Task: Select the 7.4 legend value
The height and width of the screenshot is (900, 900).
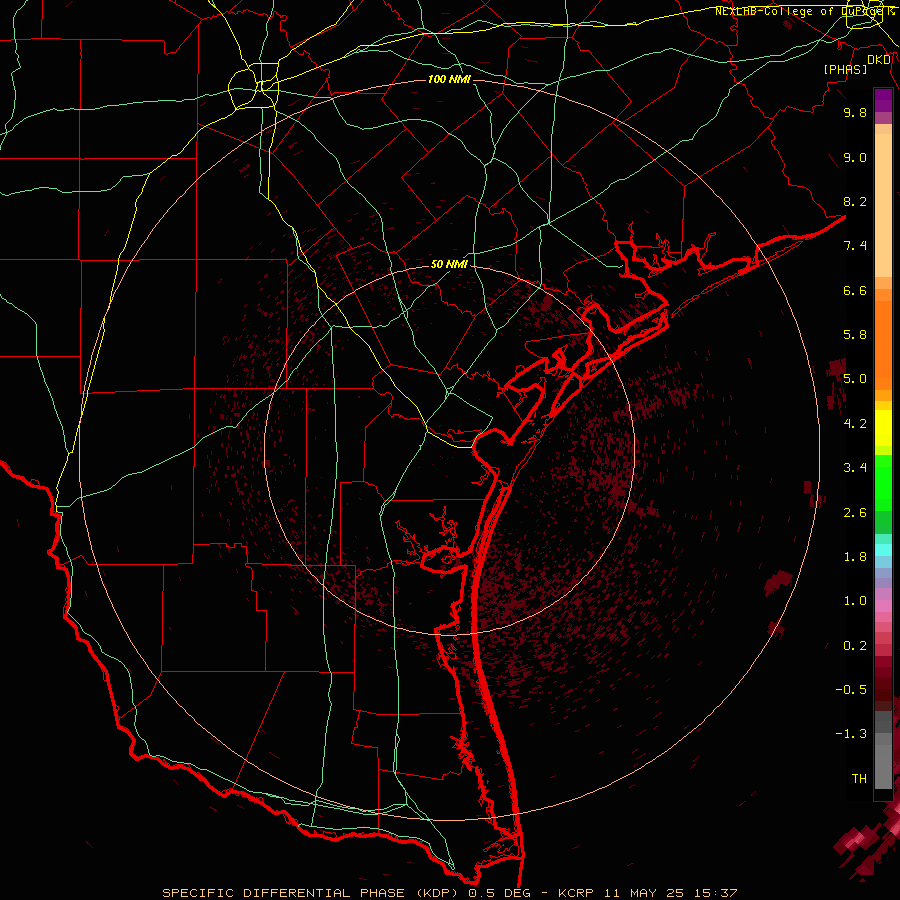Action: [855, 246]
